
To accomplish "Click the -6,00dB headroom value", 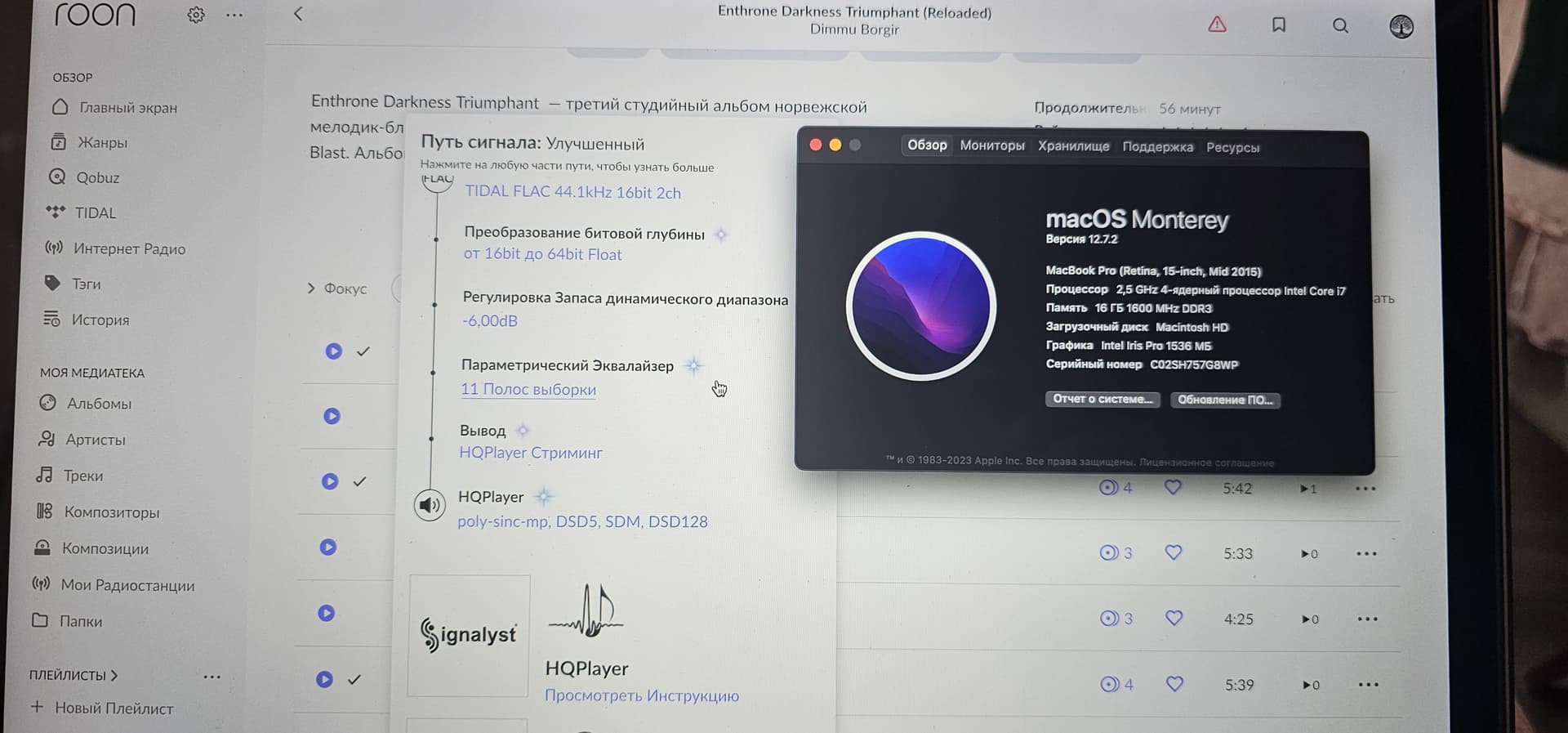I will [x=490, y=321].
